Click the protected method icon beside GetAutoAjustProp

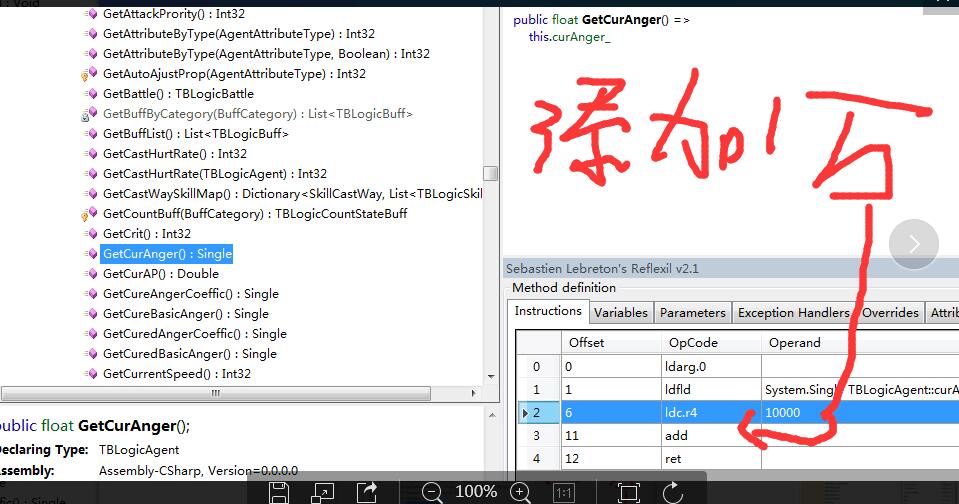tap(90, 74)
